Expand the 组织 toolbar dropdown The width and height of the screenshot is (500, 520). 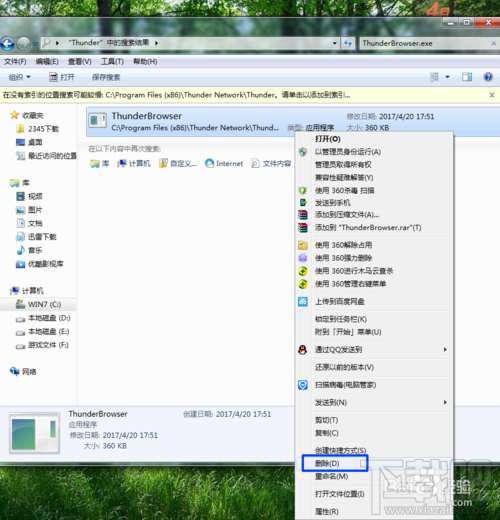pyautogui.click(x=19, y=77)
